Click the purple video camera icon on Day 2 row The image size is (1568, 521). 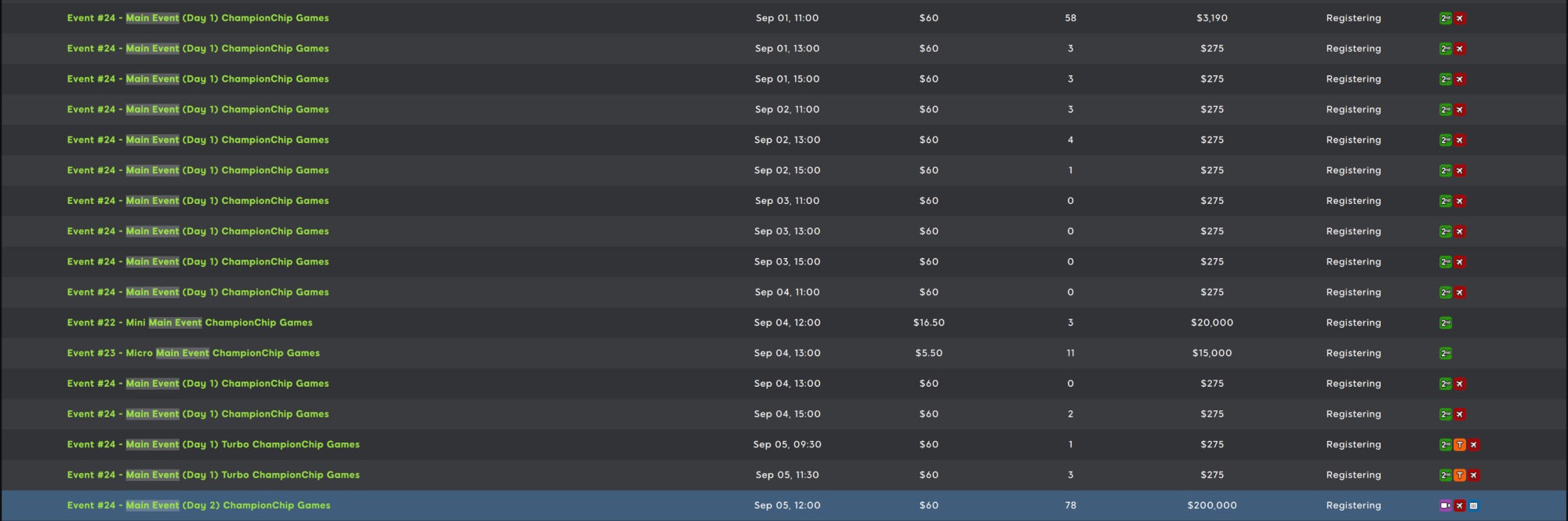1446,505
